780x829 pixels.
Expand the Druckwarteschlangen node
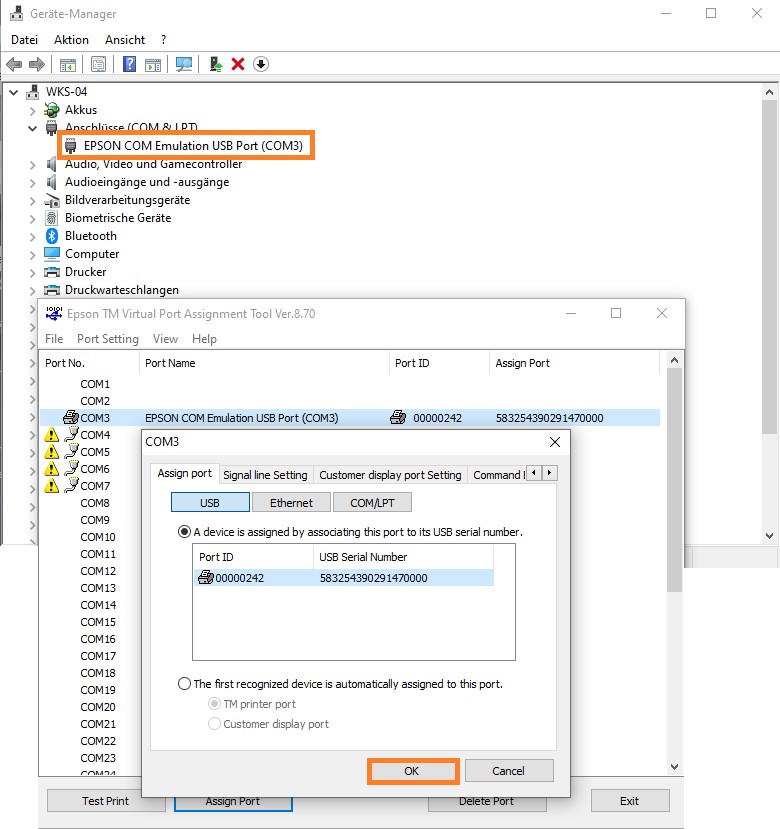click(x=33, y=291)
